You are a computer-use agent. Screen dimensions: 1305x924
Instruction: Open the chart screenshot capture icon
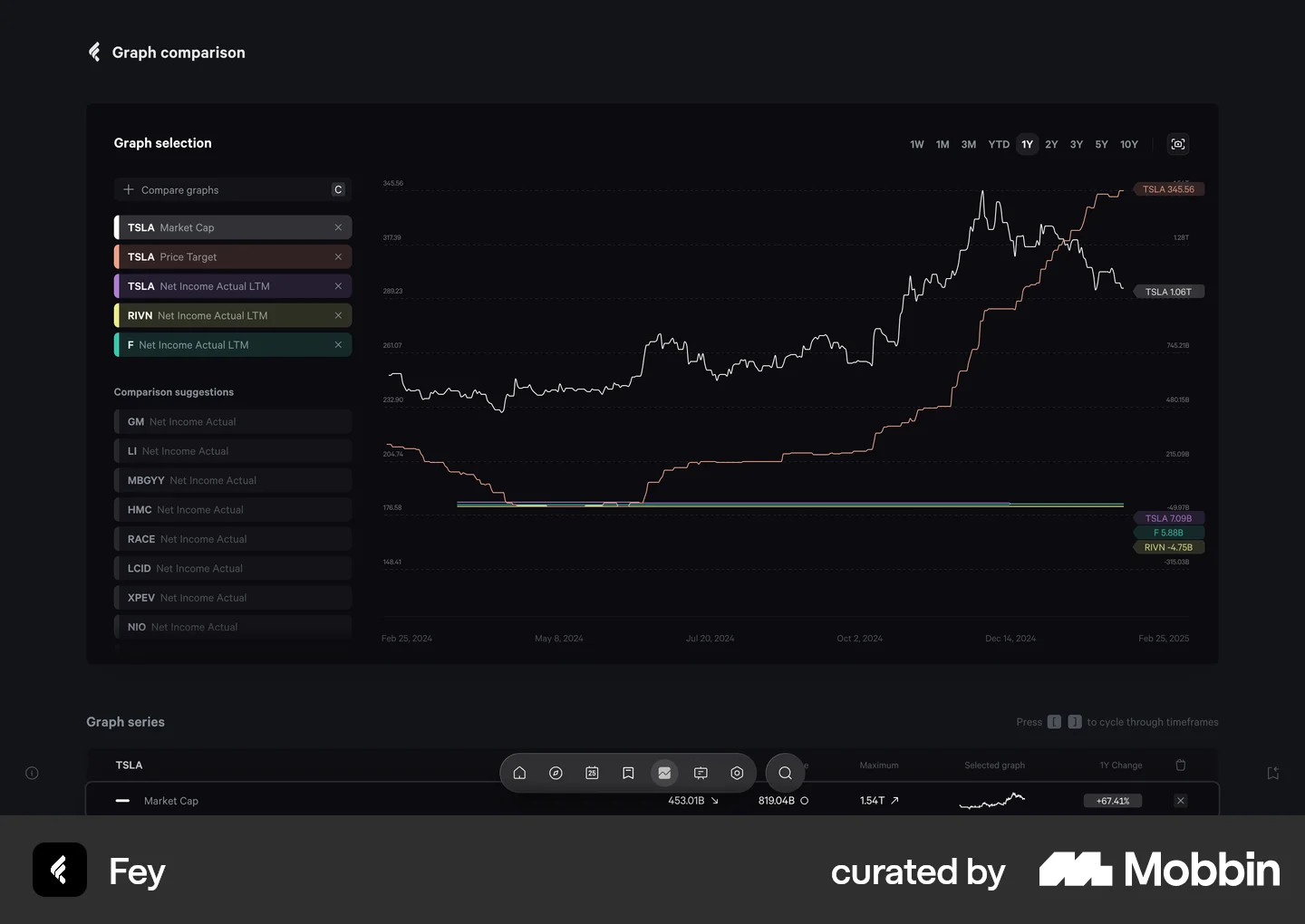tap(1177, 144)
